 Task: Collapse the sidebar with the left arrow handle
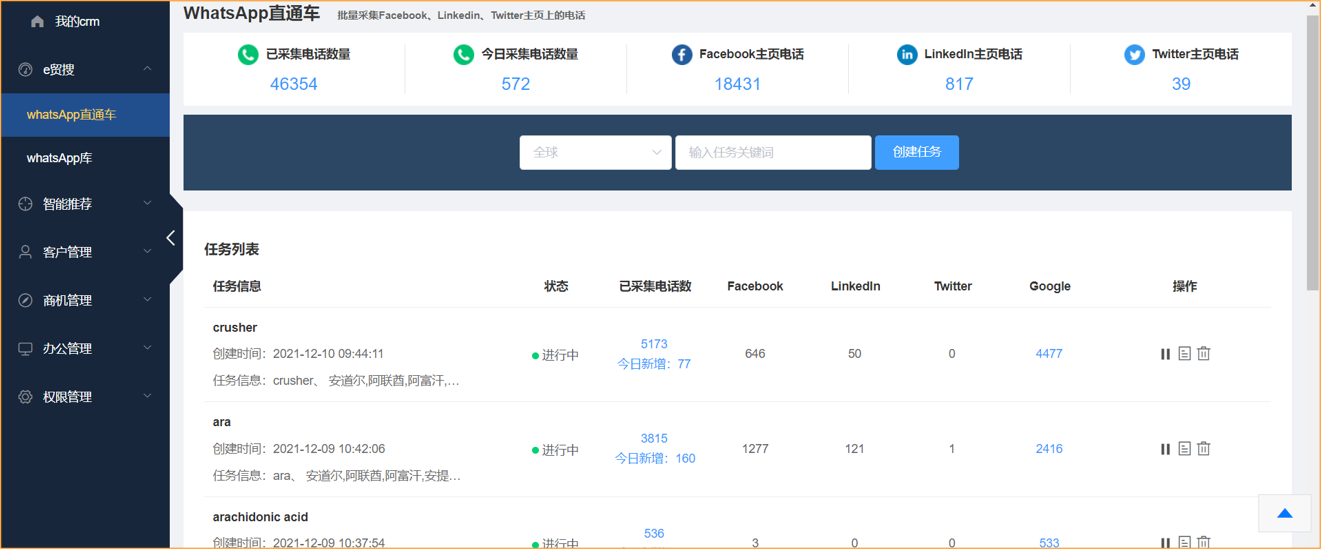point(171,238)
